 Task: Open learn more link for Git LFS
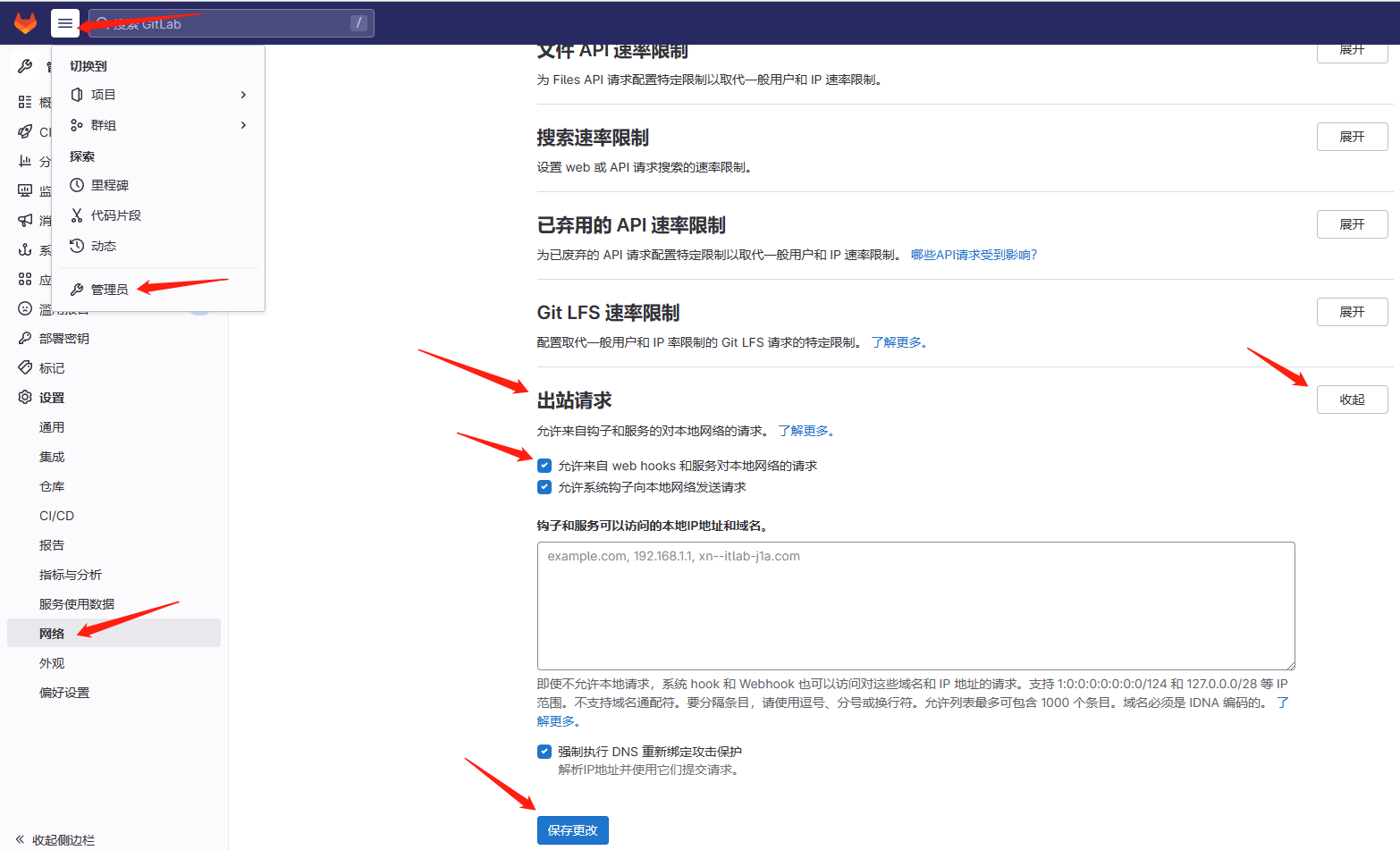[x=898, y=342]
